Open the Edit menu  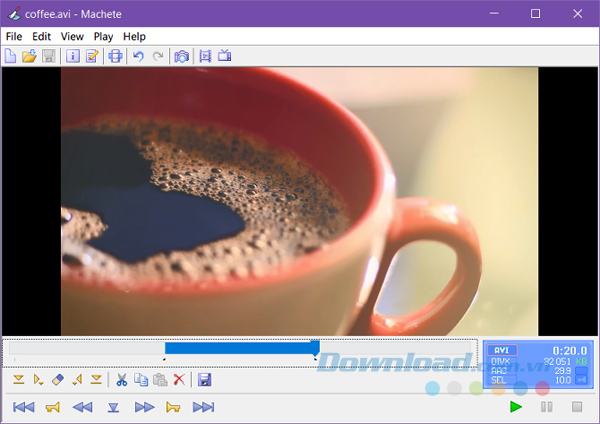tap(41, 36)
